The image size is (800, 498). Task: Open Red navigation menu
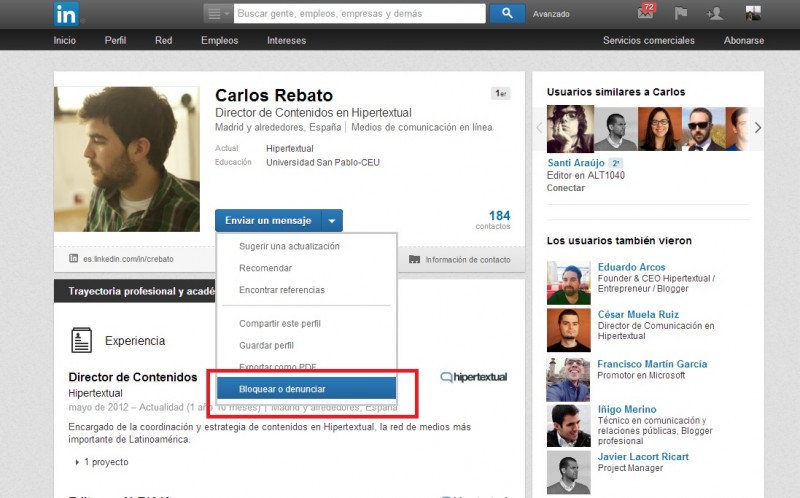click(x=163, y=40)
